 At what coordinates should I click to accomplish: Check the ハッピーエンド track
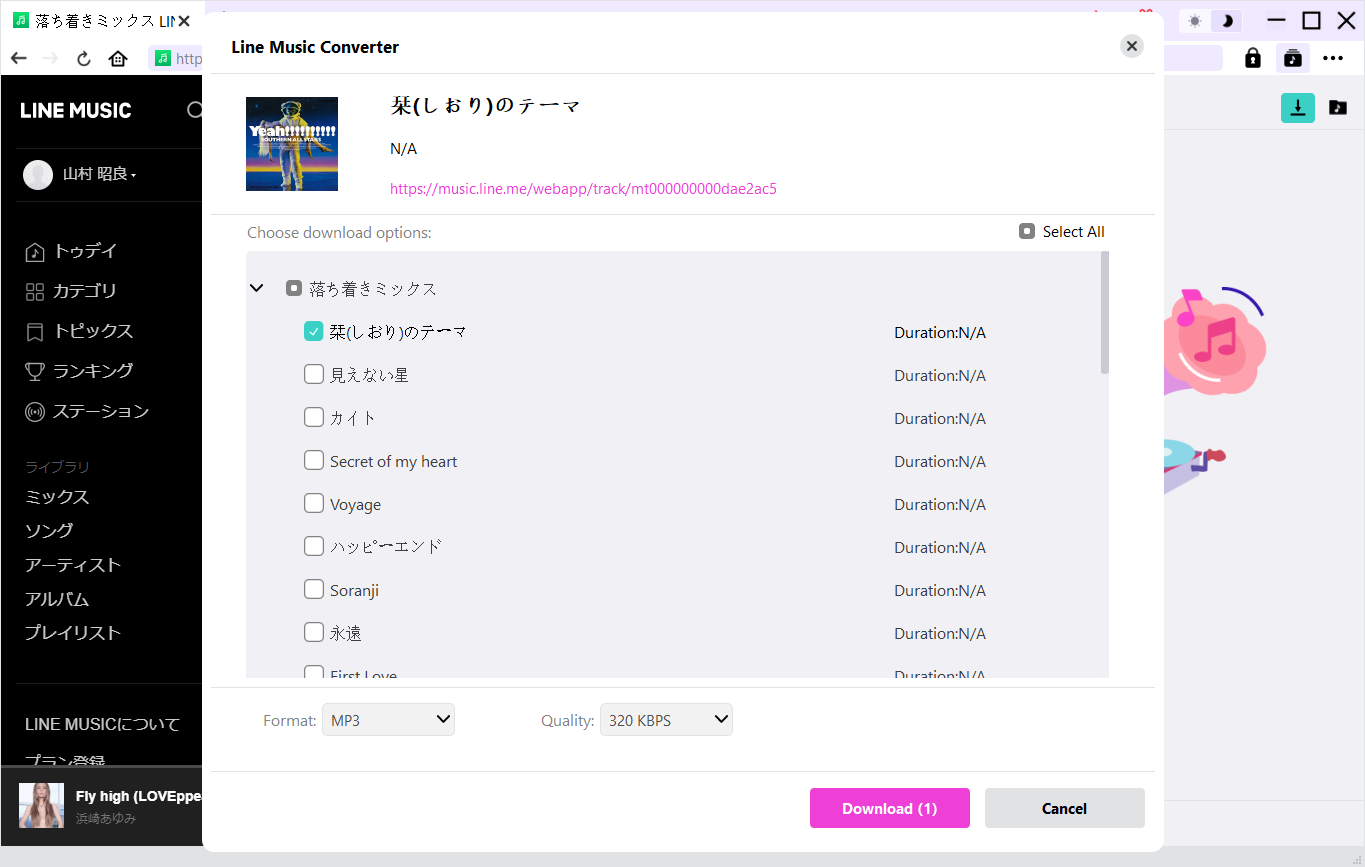[x=313, y=546]
